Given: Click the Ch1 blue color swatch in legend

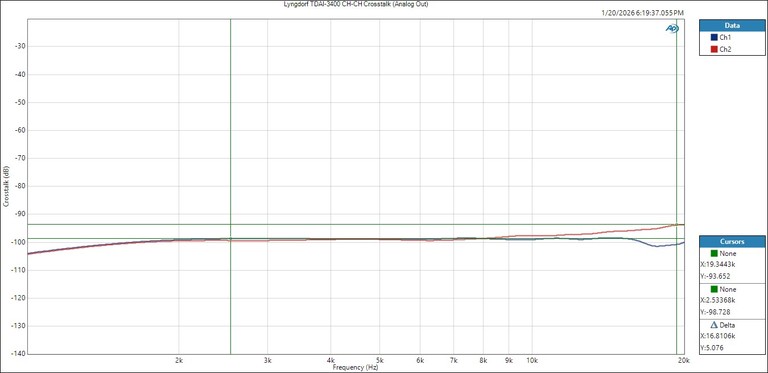Looking at the screenshot, I should tap(714, 37).
